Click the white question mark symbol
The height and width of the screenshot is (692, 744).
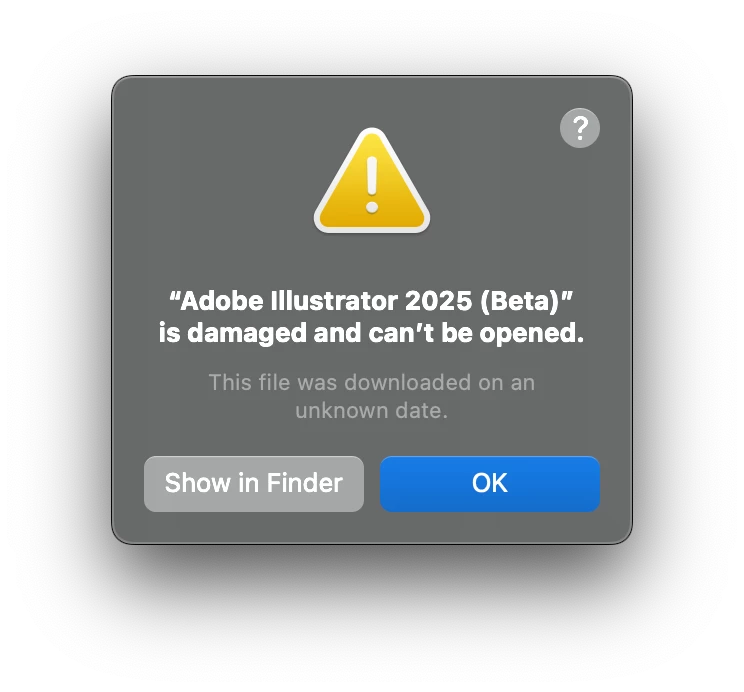pyautogui.click(x=580, y=128)
